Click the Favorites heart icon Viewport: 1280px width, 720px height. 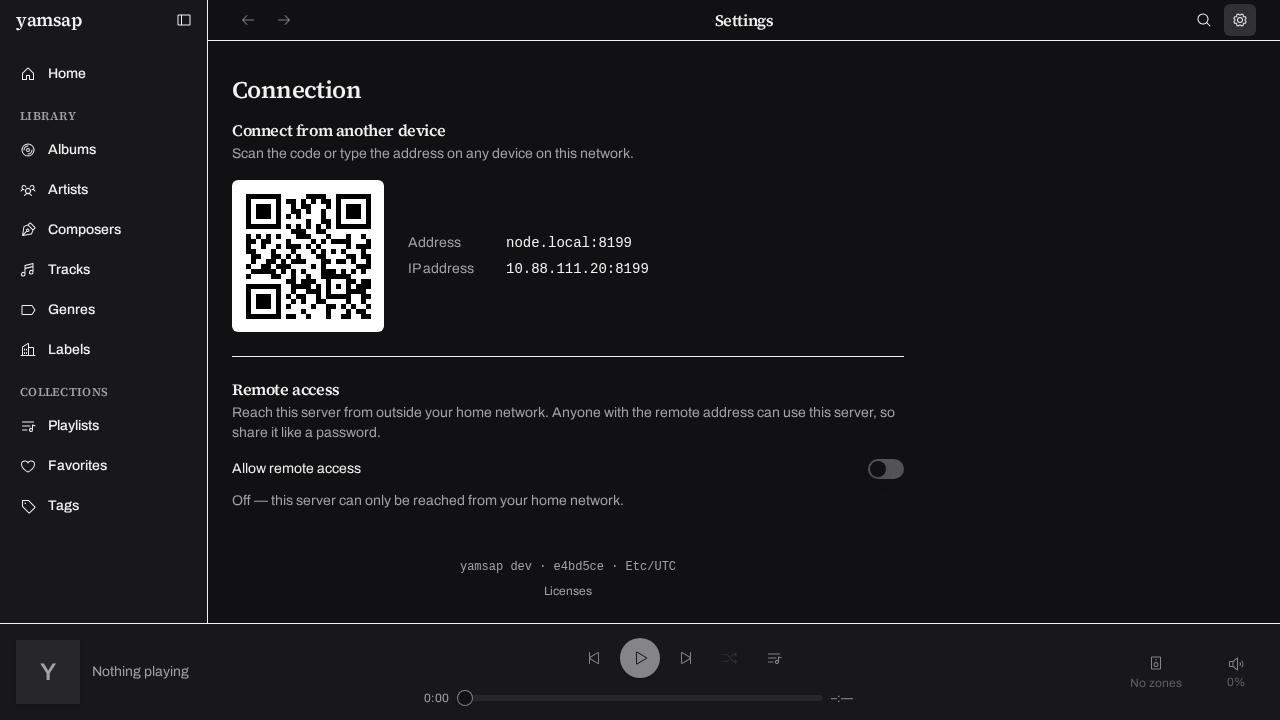pyautogui.click(x=28, y=466)
